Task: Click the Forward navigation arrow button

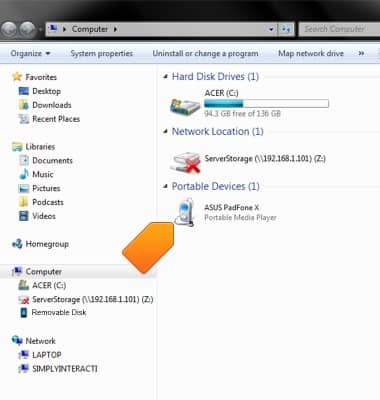Action: coord(27,29)
